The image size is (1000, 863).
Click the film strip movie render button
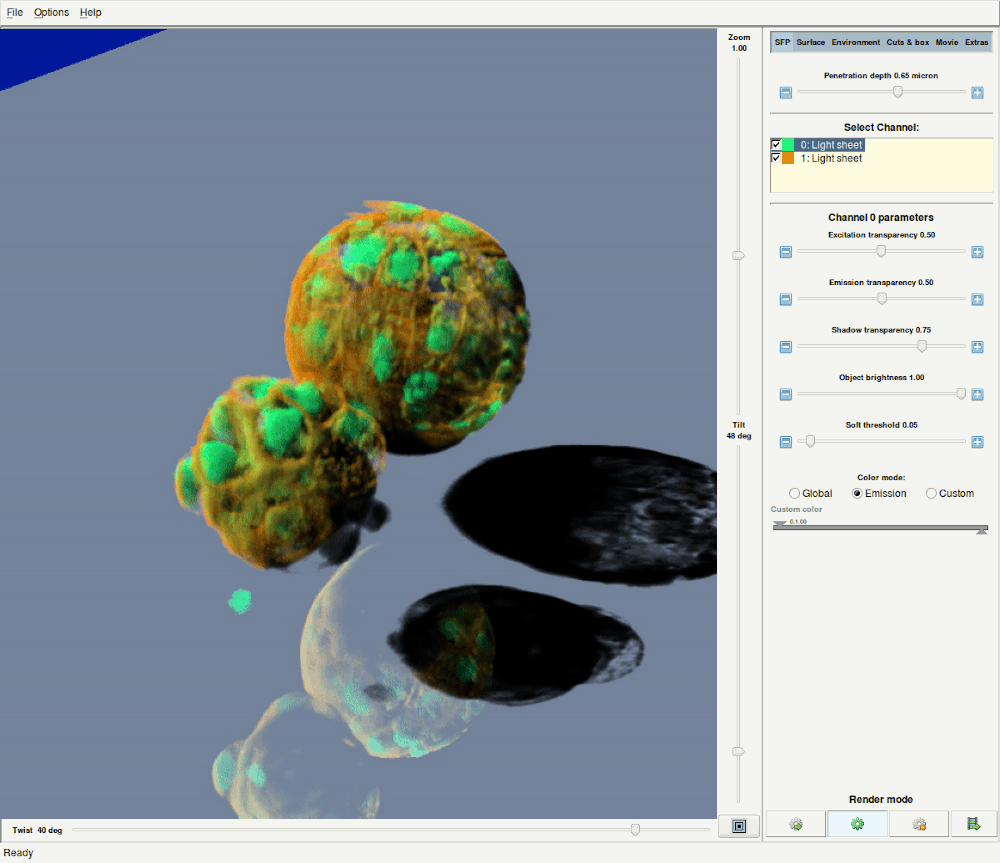[973, 824]
